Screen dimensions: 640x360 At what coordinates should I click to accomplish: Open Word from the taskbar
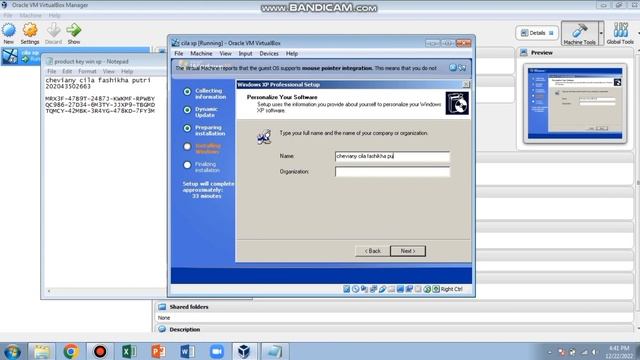tap(187, 351)
